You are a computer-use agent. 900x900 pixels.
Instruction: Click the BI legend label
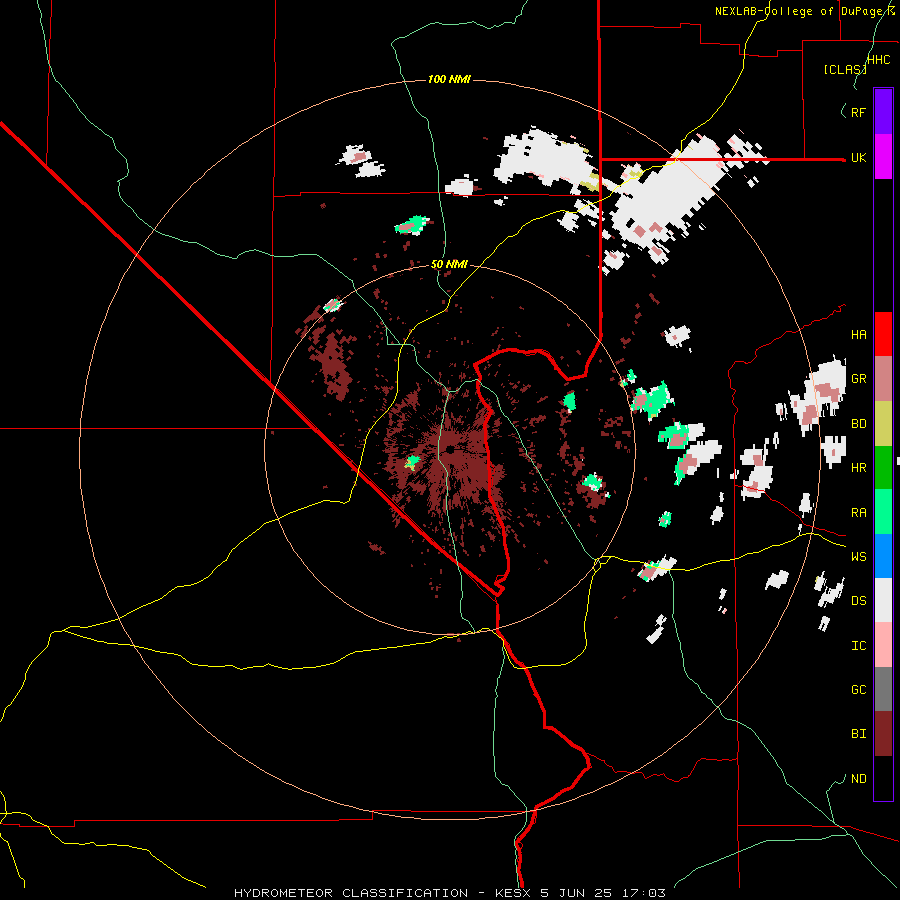pos(858,734)
